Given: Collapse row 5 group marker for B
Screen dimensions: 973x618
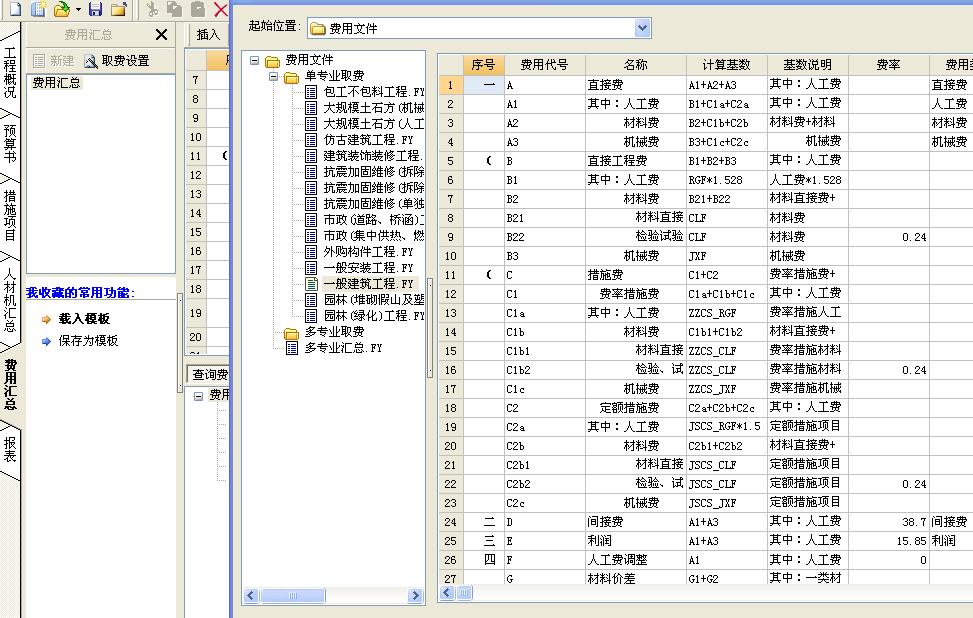Looking at the screenshot, I should (489, 161).
